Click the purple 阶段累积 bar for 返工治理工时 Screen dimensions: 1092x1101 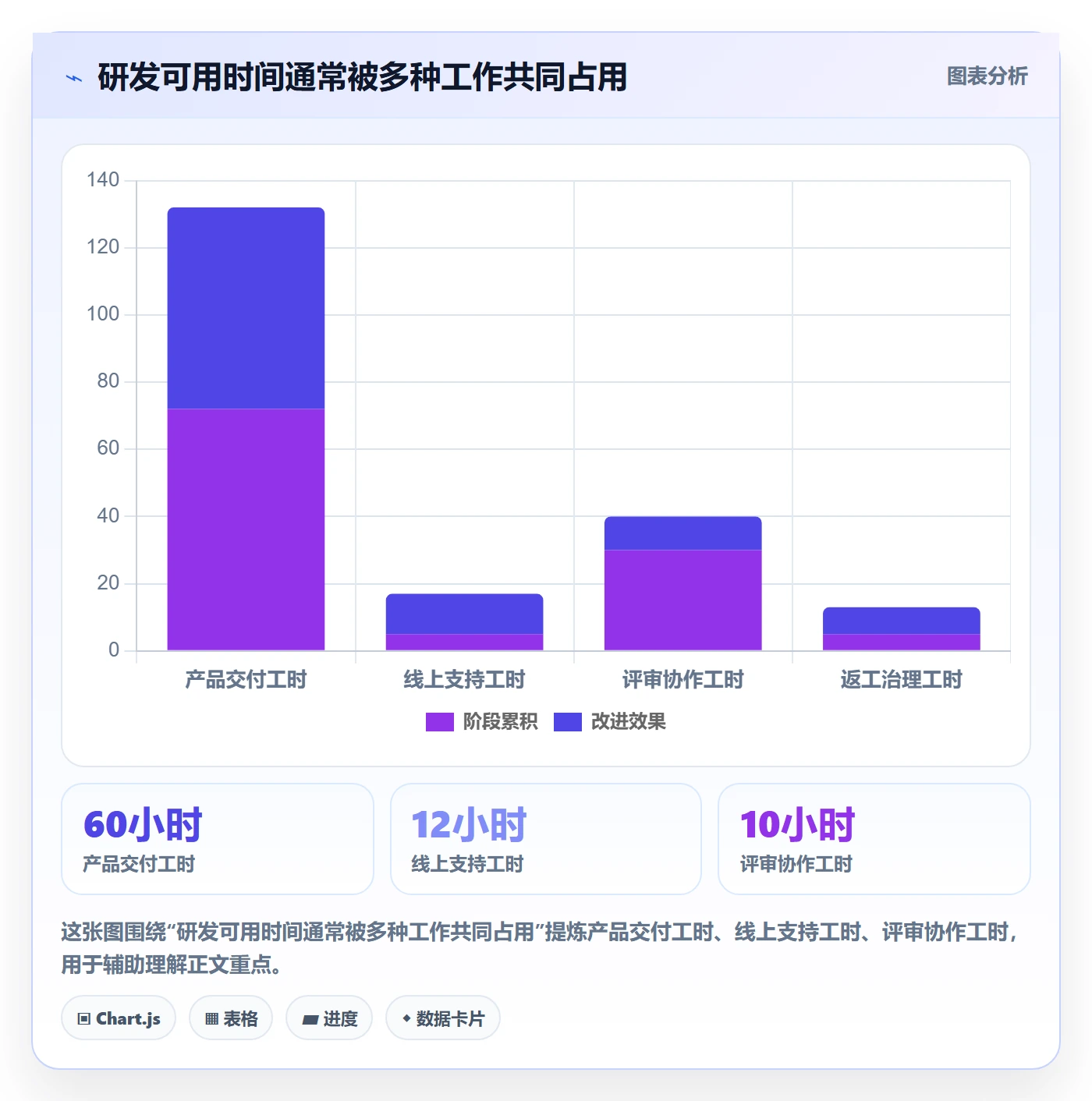[x=901, y=642]
